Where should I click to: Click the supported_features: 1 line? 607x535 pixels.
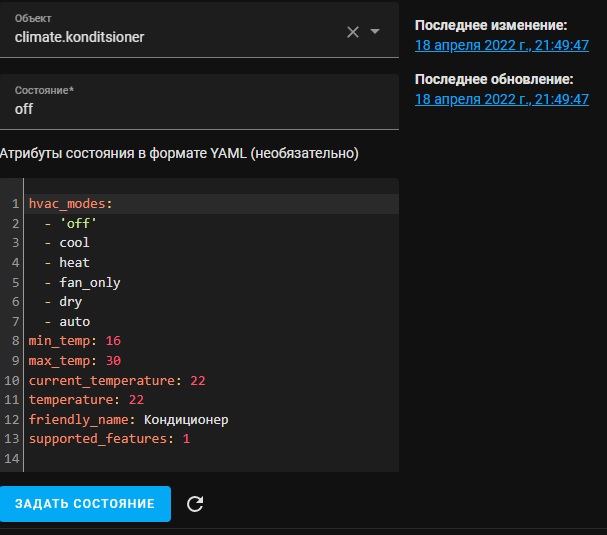point(109,439)
